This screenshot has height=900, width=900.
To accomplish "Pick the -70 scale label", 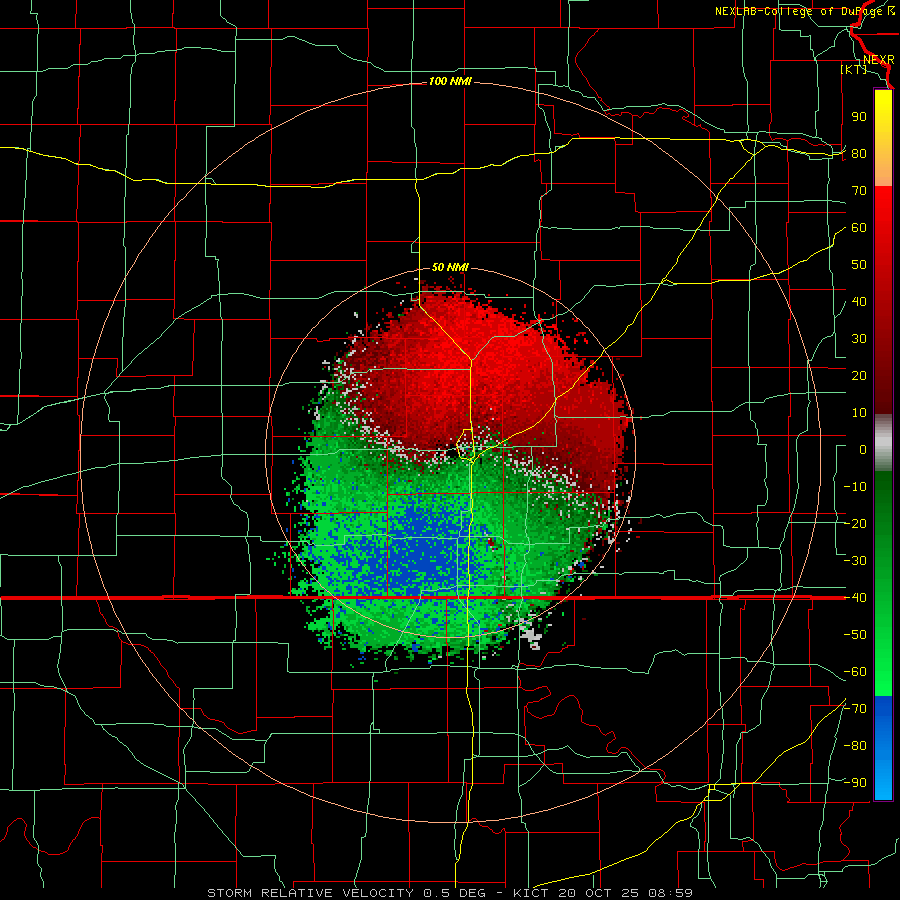I will coord(855,709).
